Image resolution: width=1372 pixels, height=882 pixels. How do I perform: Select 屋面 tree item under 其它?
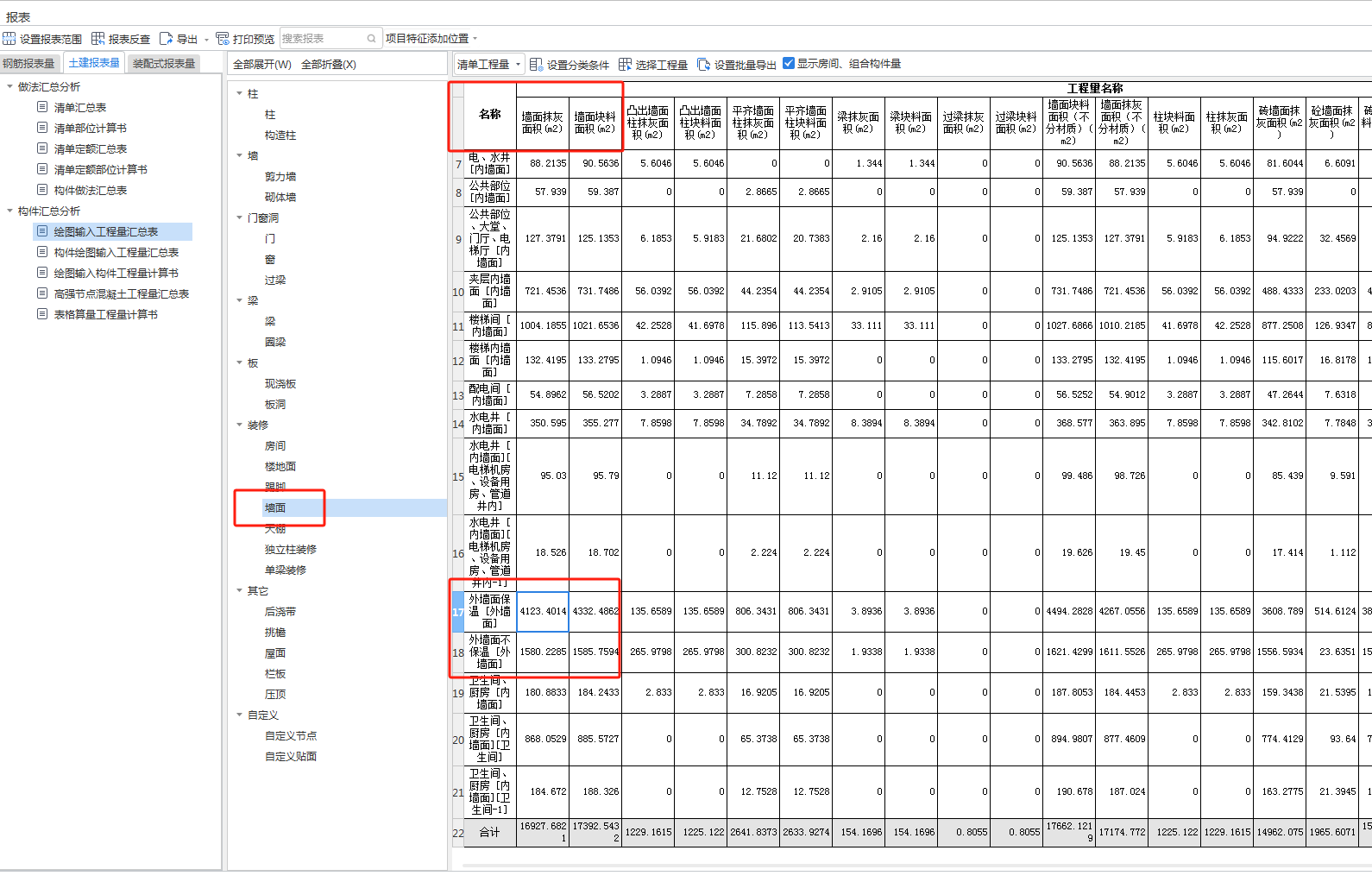(275, 653)
